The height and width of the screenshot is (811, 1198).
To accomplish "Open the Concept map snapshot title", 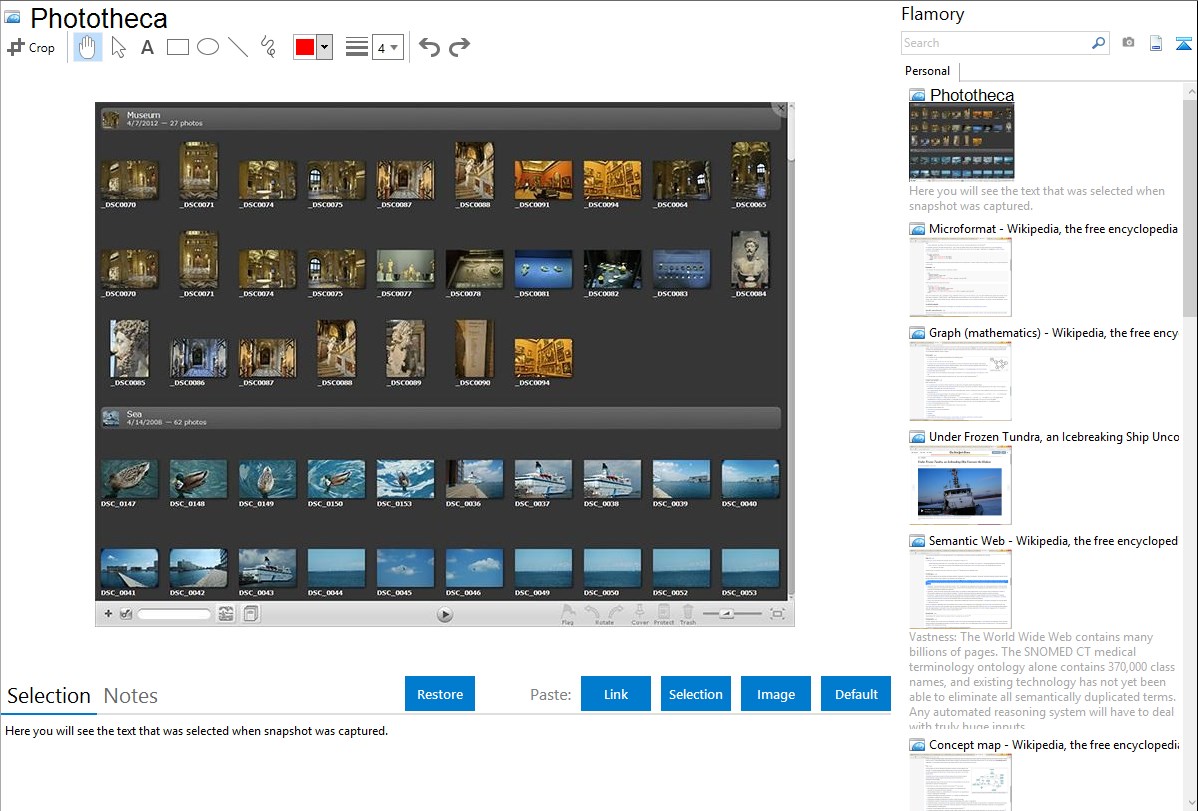I will pyautogui.click(x=1053, y=744).
